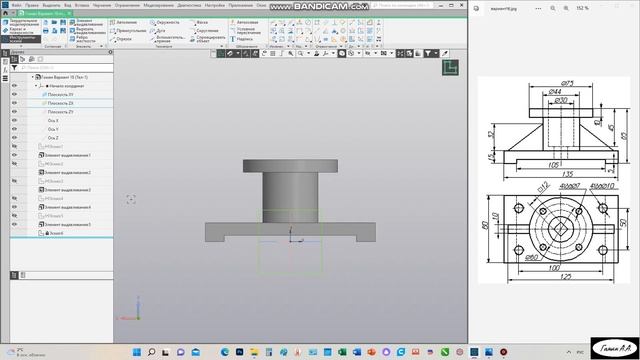Click the save icon in ribbon
The width and height of the screenshot is (640, 360).
point(63,22)
